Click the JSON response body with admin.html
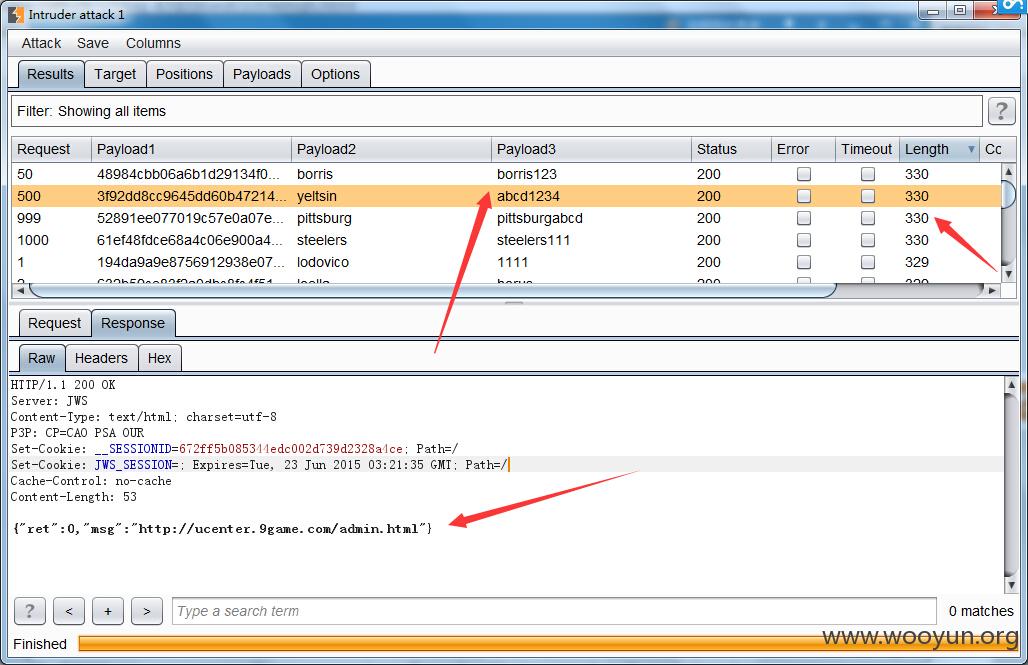The image size is (1028, 665). [223, 529]
